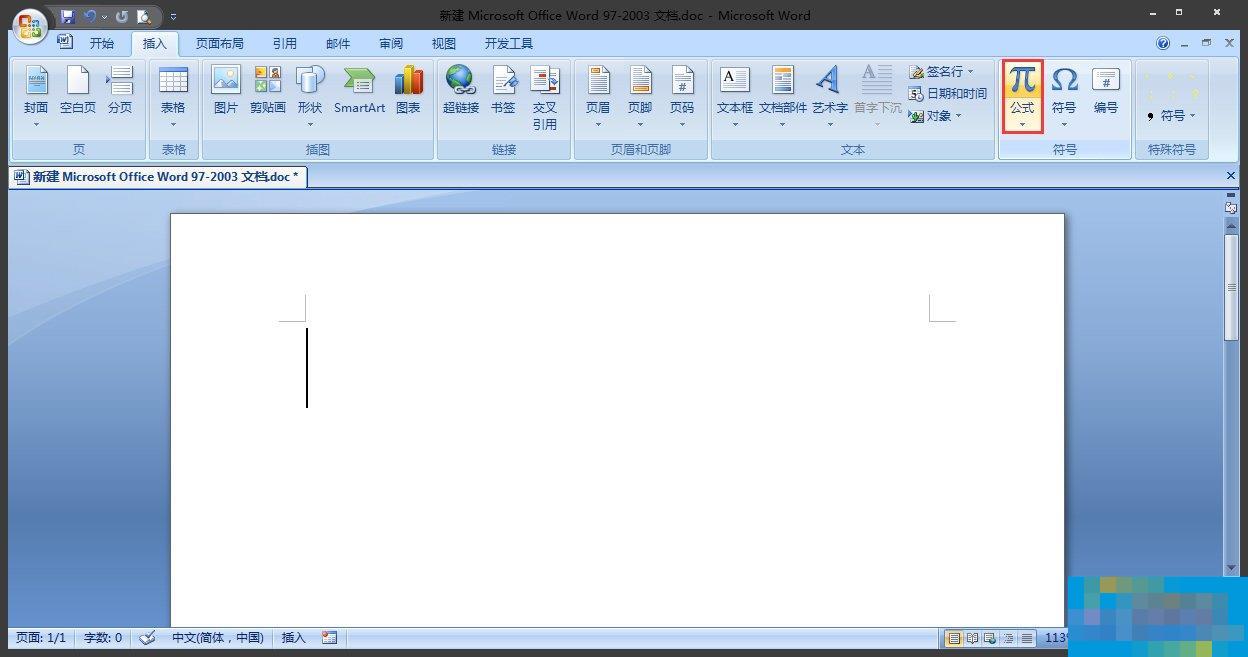
Task: Insert a page break with 分页
Action: (120, 90)
